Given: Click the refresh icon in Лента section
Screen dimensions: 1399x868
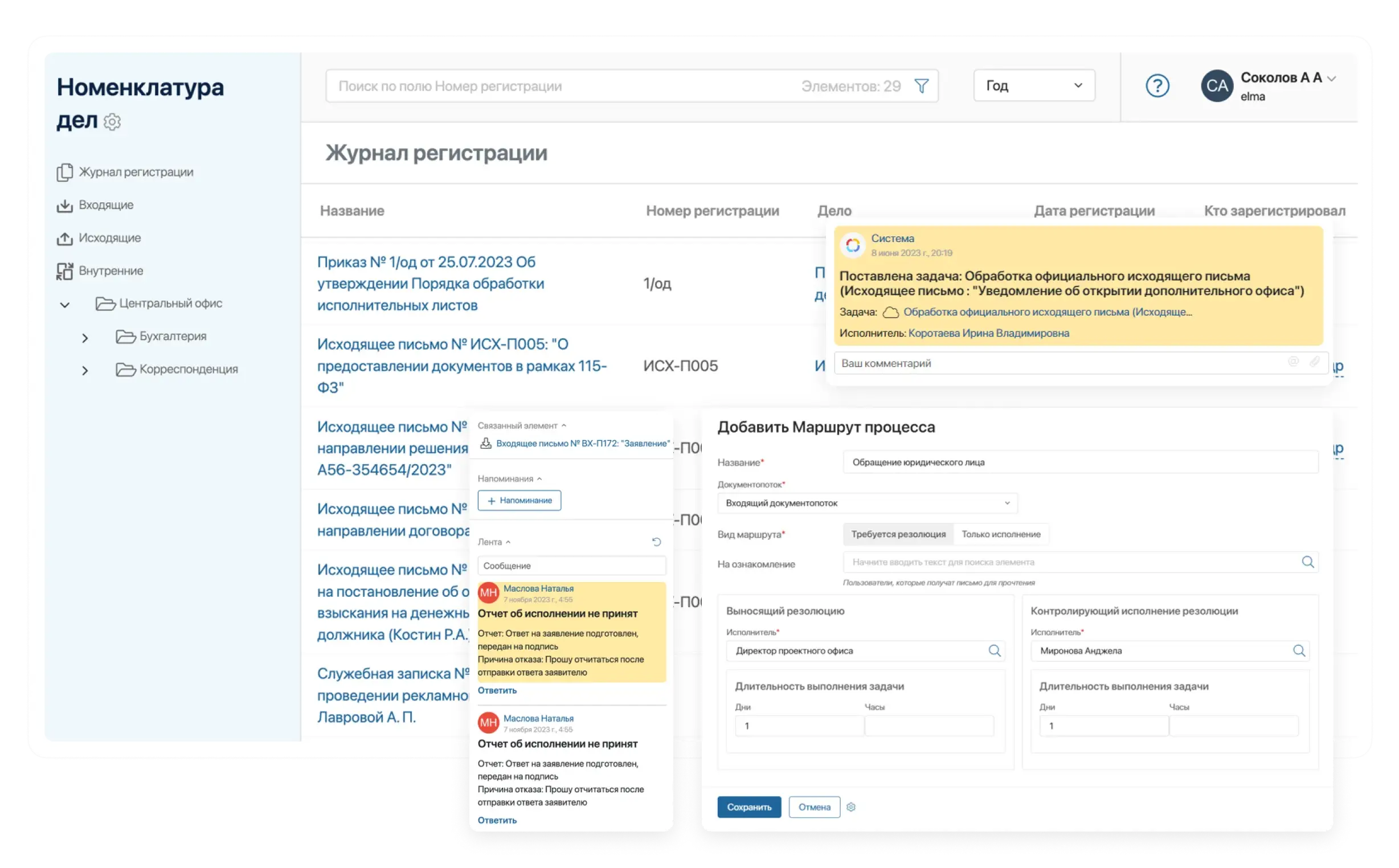Looking at the screenshot, I should 656,542.
